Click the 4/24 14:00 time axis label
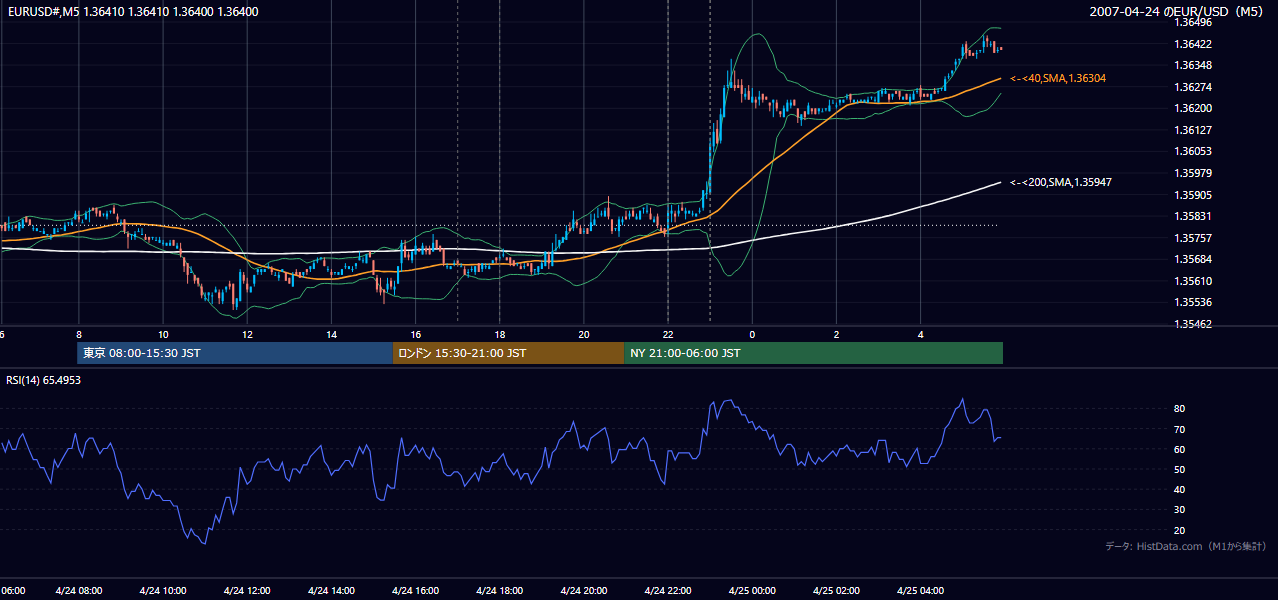Screen dimensions: 1278x600 [x=331, y=591]
